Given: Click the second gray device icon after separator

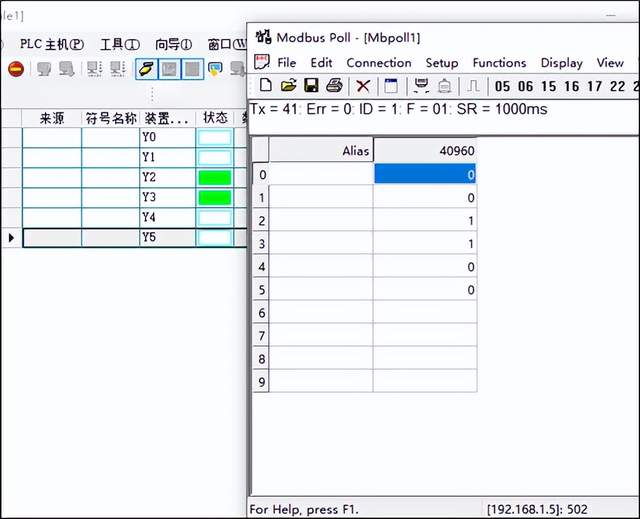Looking at the screenshot, I should tap(118, 69).
